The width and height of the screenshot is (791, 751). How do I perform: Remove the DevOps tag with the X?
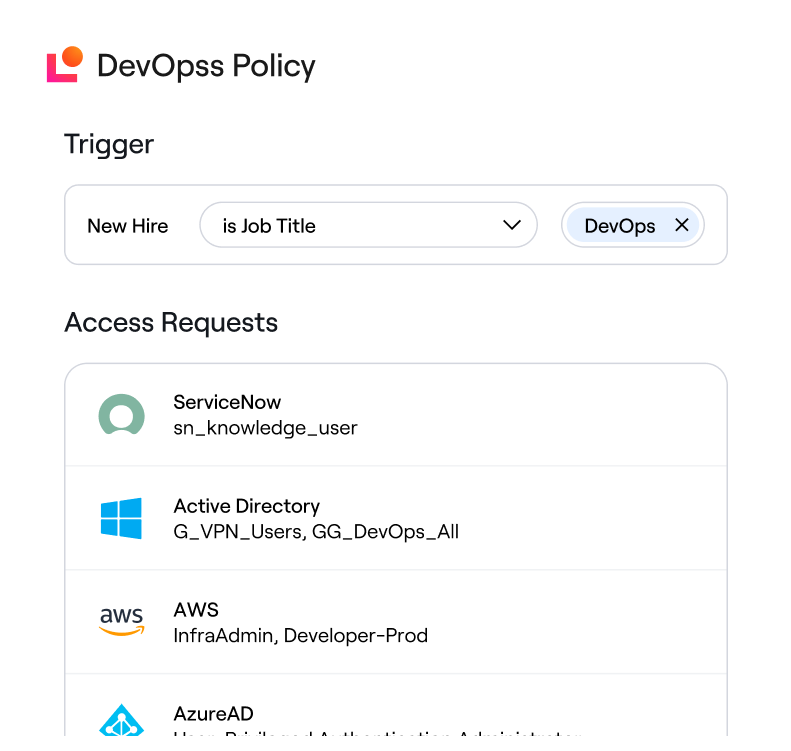[682, 225]
